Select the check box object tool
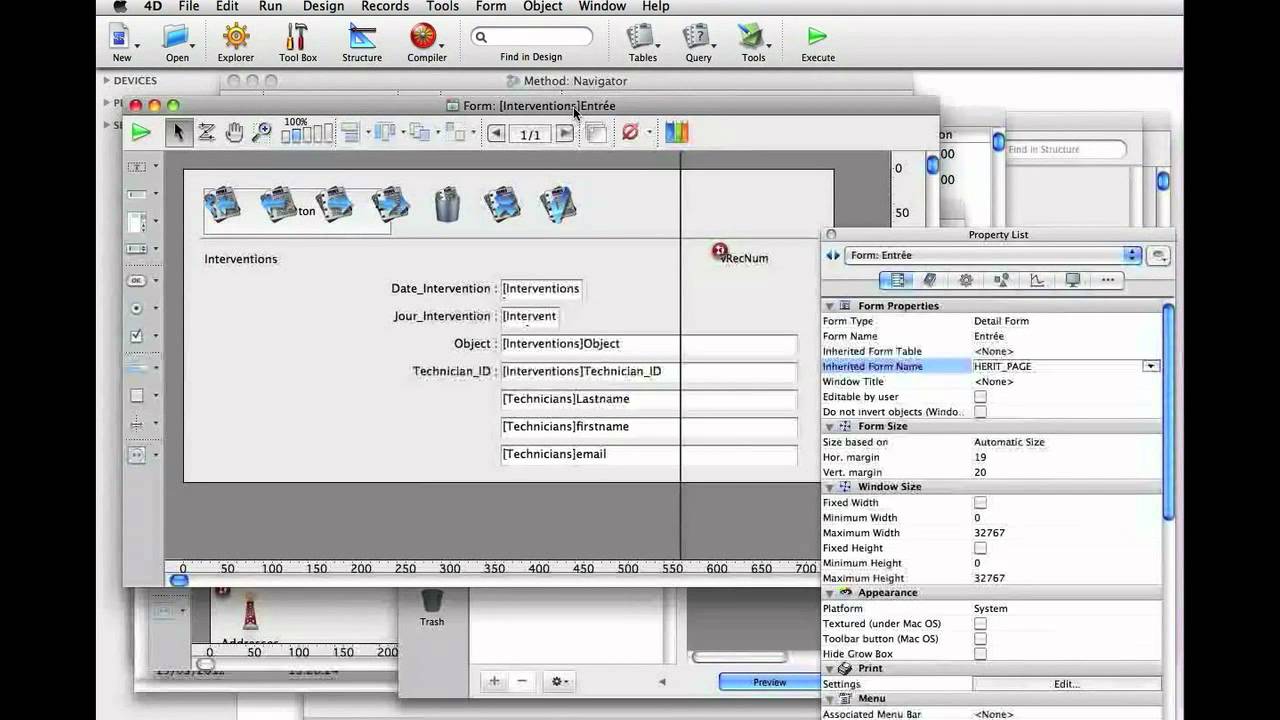Image resolution: width=1280 pixels, height=720 pixels. coord(137,337)
